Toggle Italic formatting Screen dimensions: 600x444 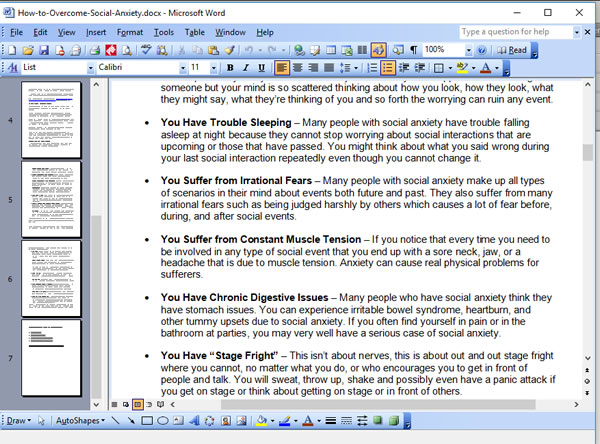[246, 68]
